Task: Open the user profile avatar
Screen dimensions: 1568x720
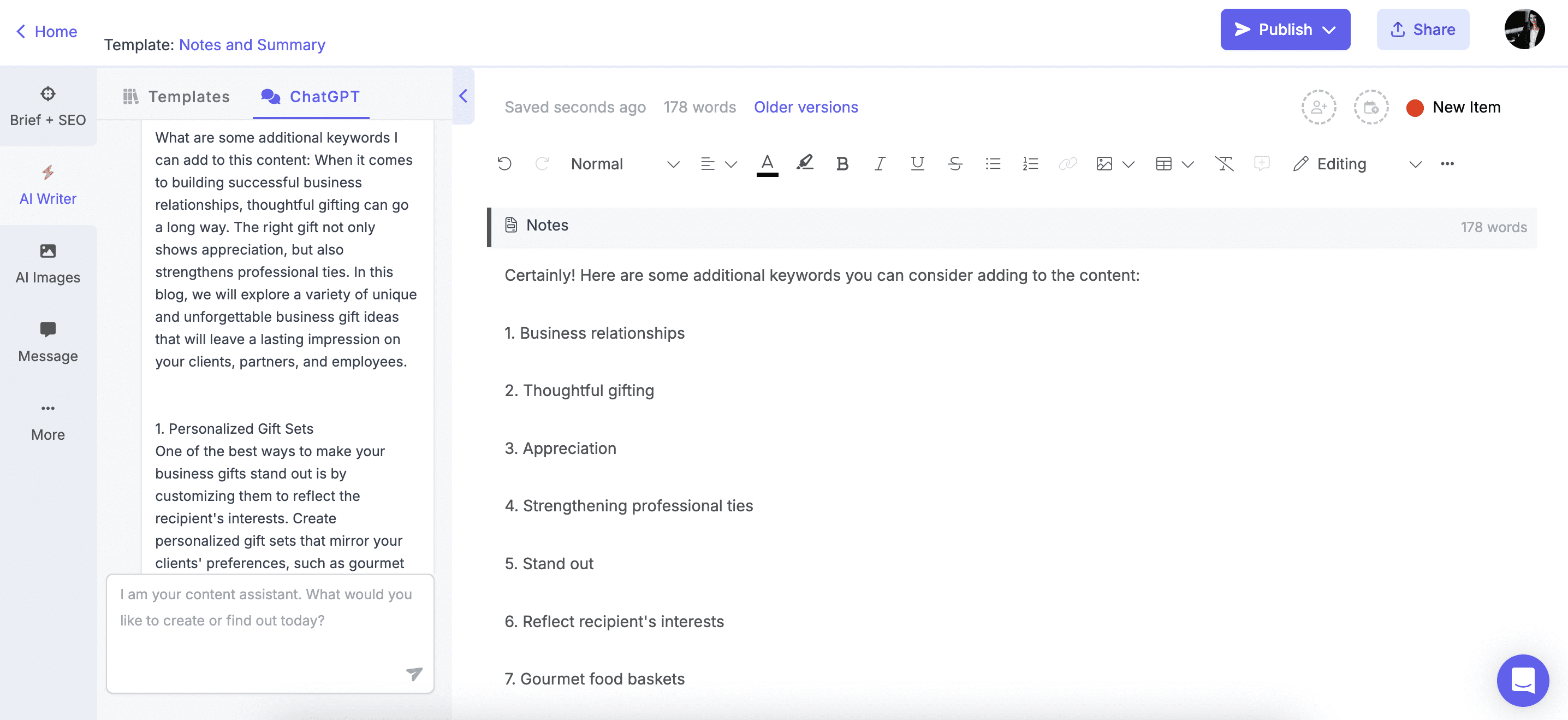Action: click(x=1524, y=28)
